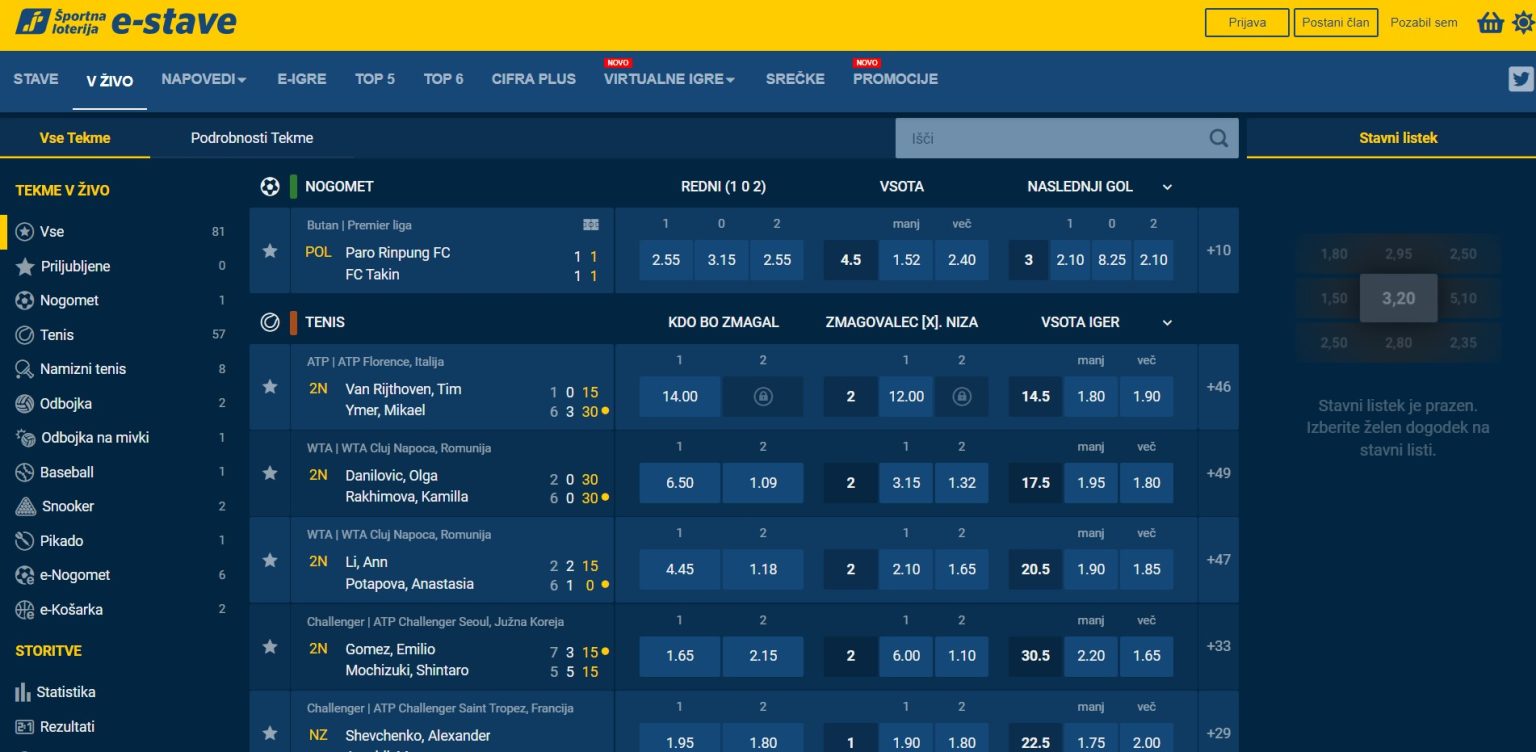This screenshot has height=752, width=1536.
Task: Open Statistika under Storitve
Action: pyautogui.click(x=65, y=692)
